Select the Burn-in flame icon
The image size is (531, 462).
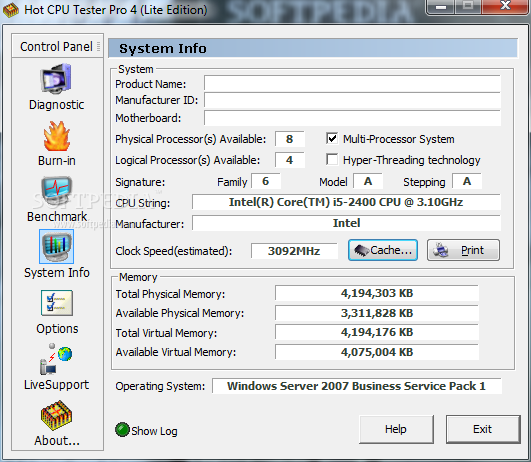[57, 136]
